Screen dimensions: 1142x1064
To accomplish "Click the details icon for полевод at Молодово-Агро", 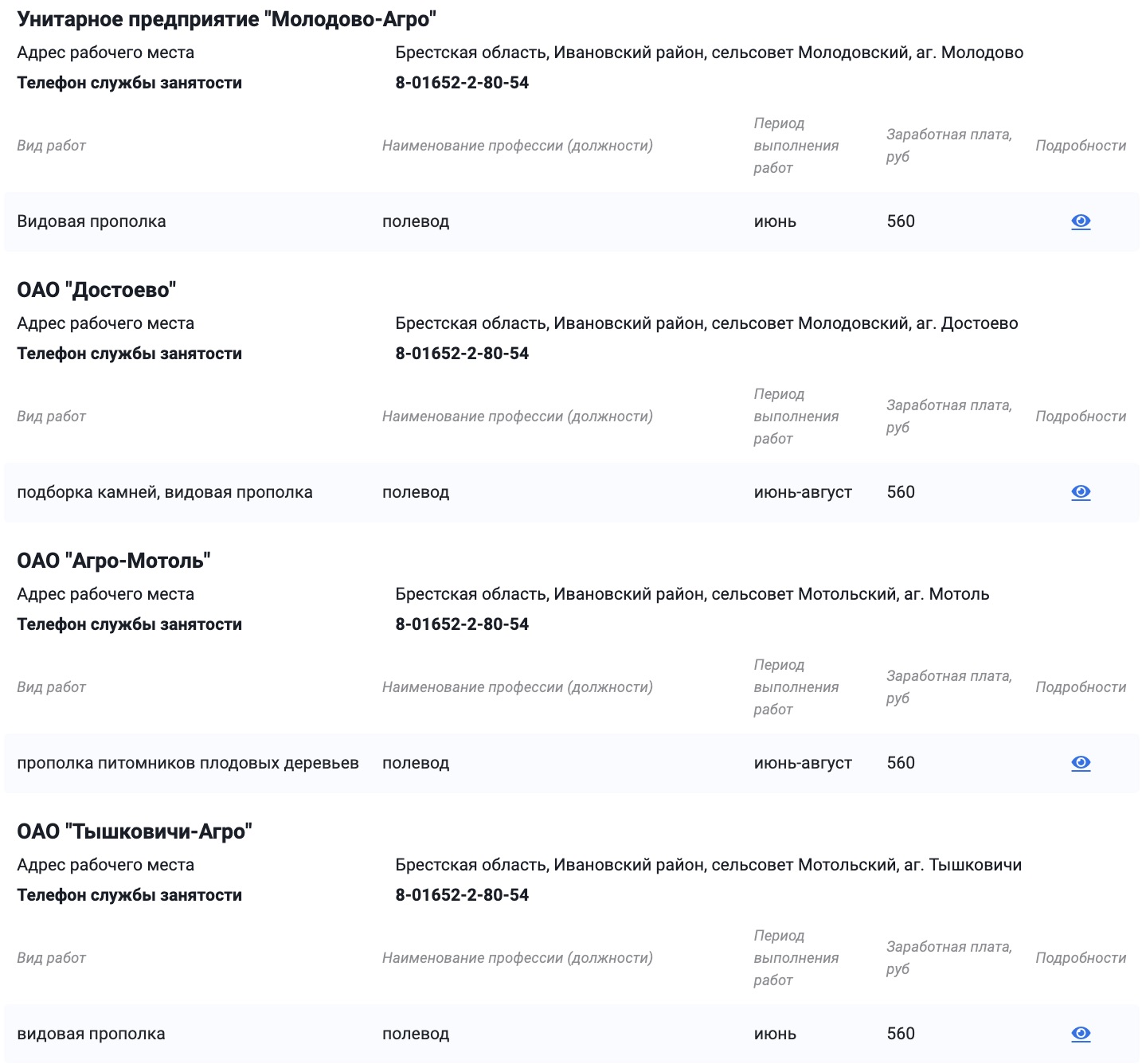I will 1081,221.
